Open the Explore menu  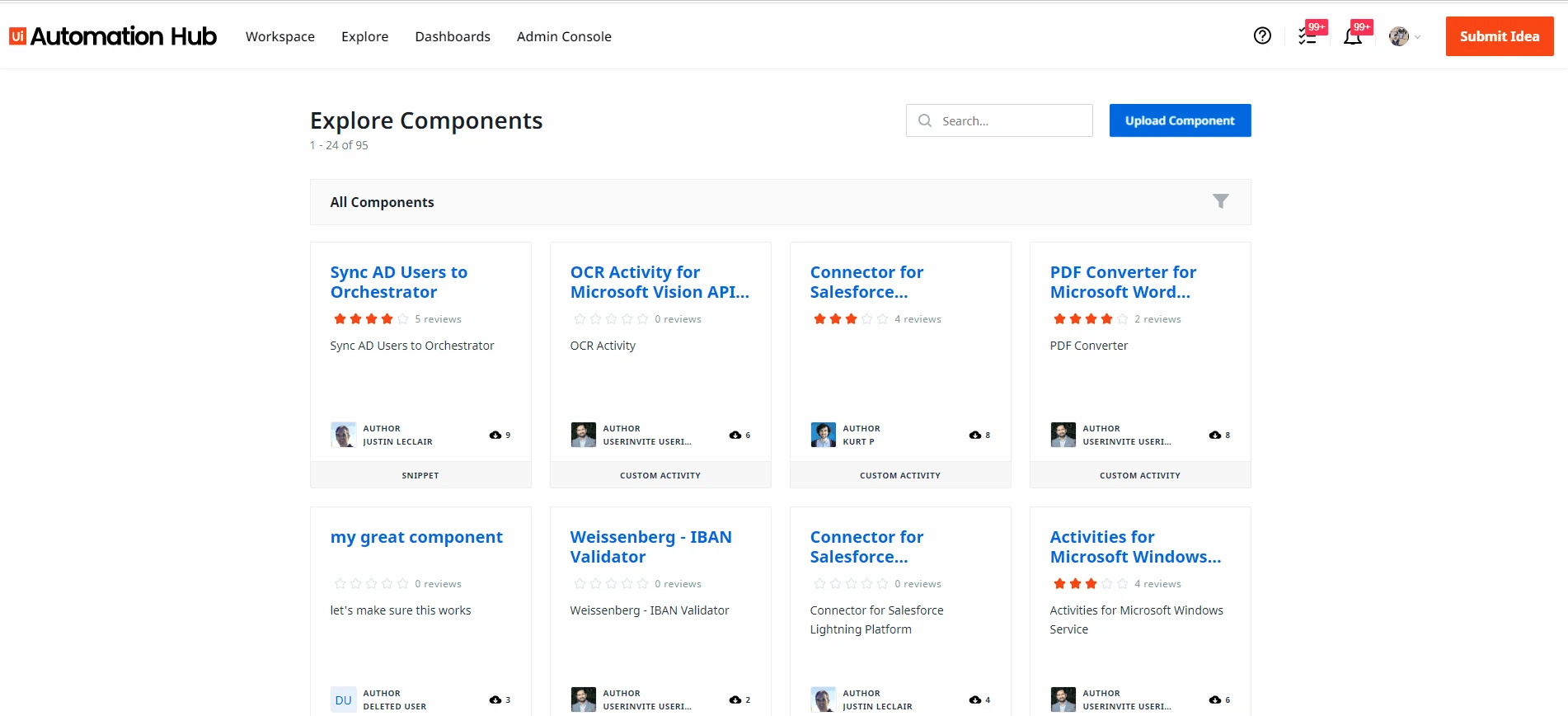[x=364, y=36]
